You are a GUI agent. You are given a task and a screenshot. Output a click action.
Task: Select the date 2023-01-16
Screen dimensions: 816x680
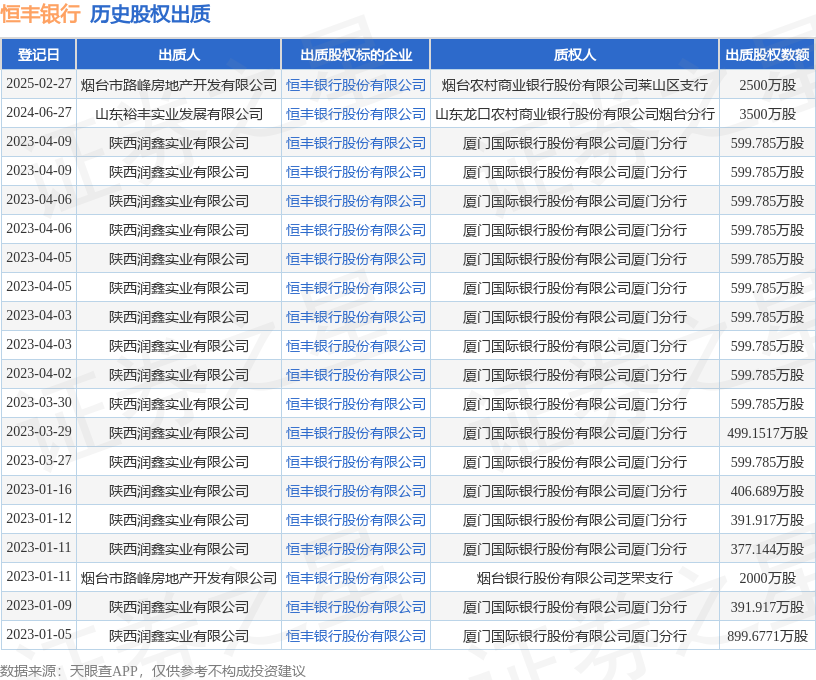click(x=39, y=490)
